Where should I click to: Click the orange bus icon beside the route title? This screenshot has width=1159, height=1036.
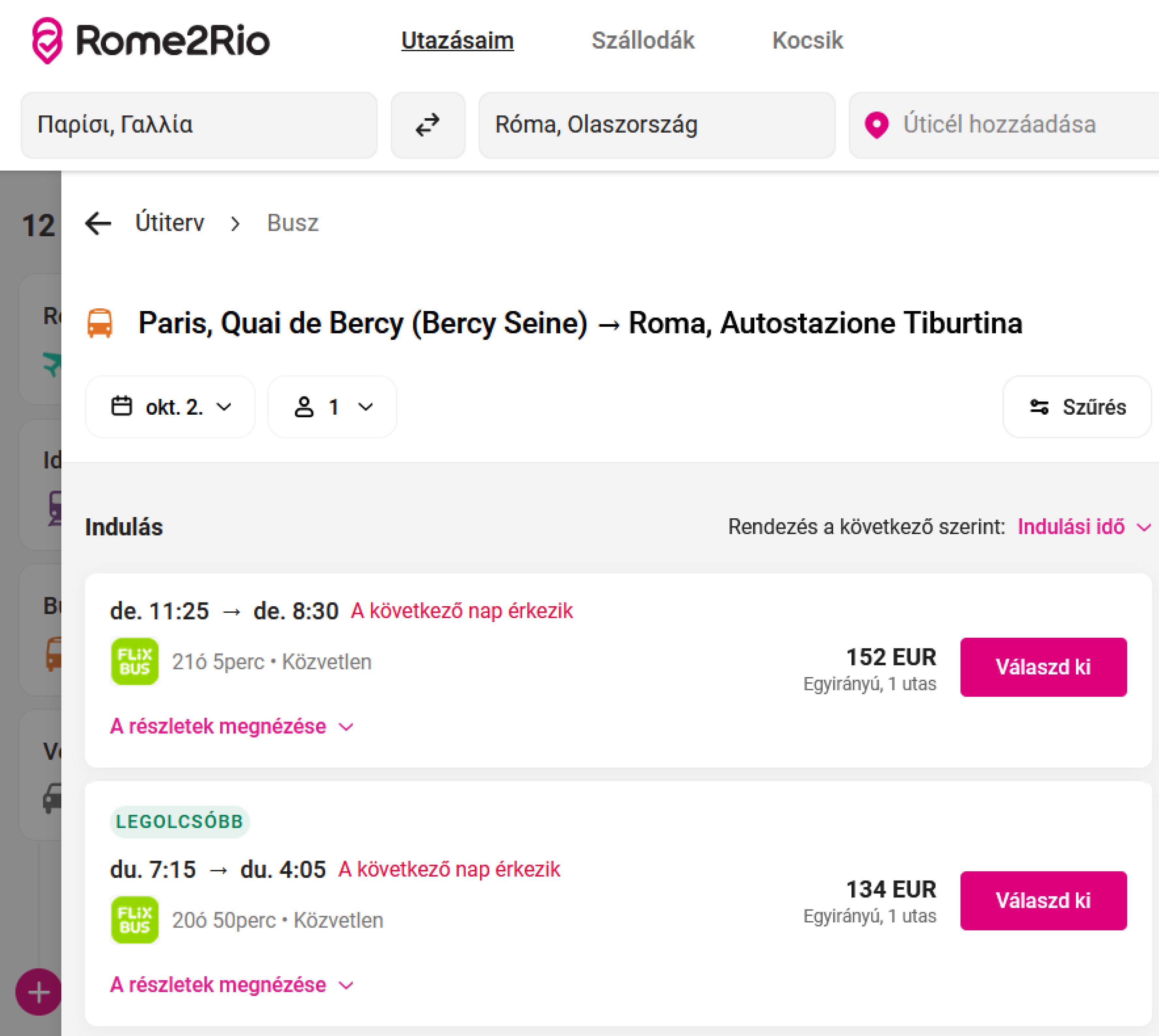tap(100, 323)
